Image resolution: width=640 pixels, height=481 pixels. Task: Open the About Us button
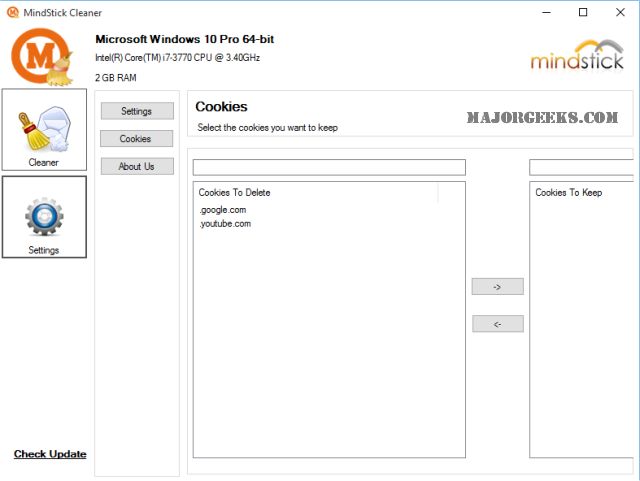(x=137, y=166)
